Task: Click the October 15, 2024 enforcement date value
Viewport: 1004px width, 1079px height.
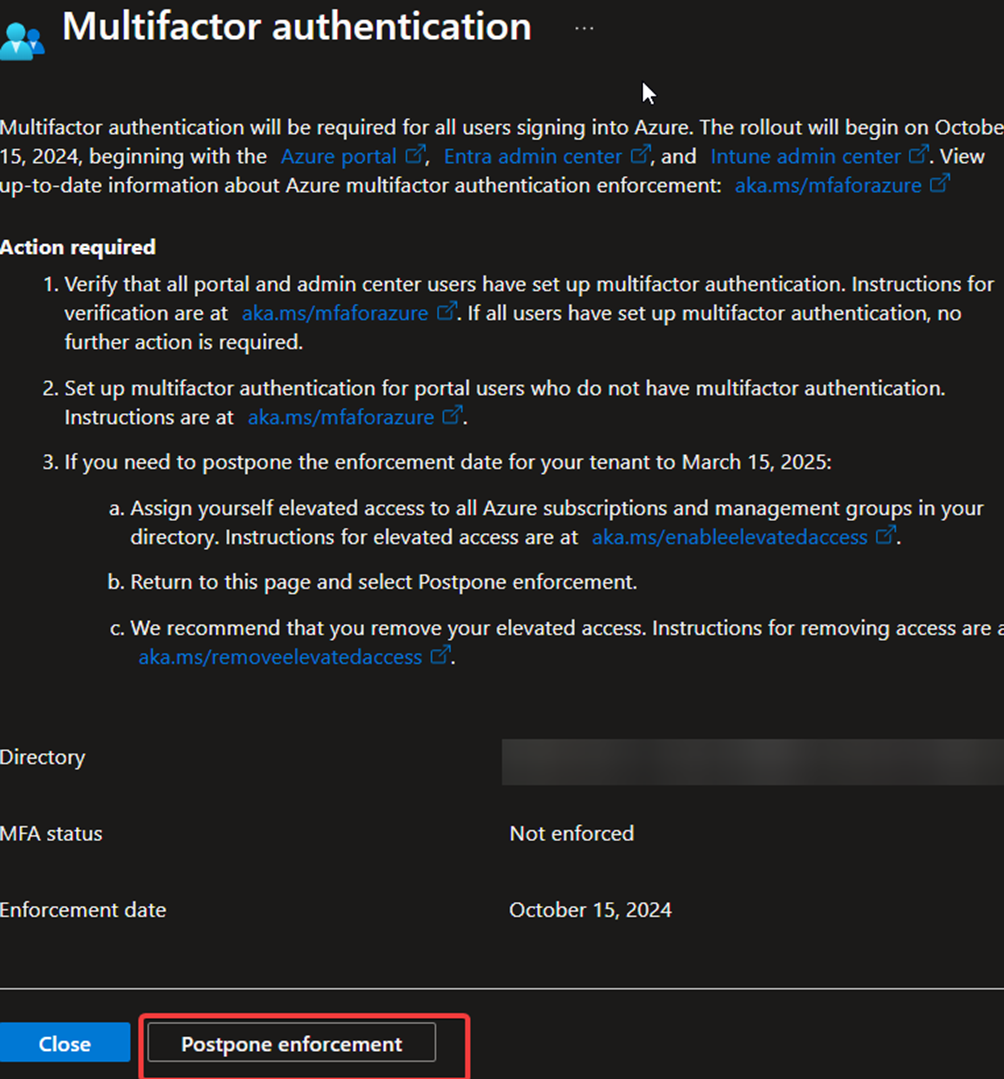Action: pyautogui.click(x=590, y=910)
